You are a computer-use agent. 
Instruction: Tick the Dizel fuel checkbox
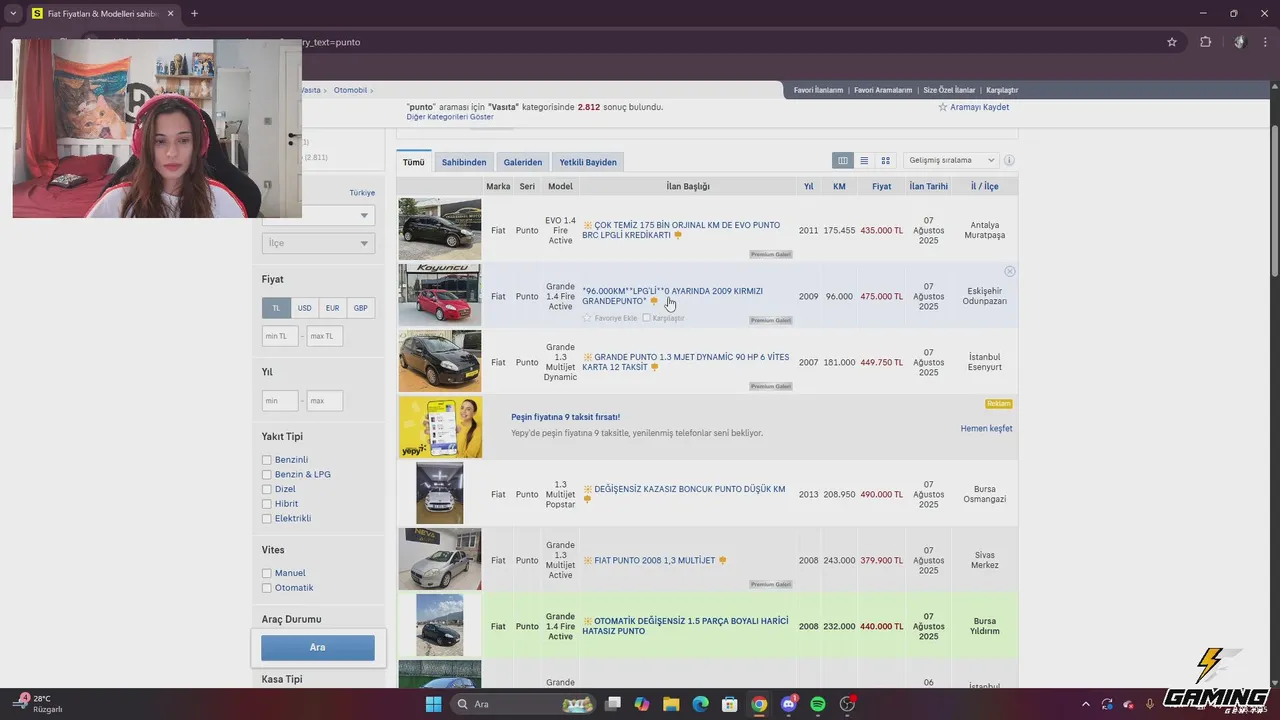(x=267, y=489)
